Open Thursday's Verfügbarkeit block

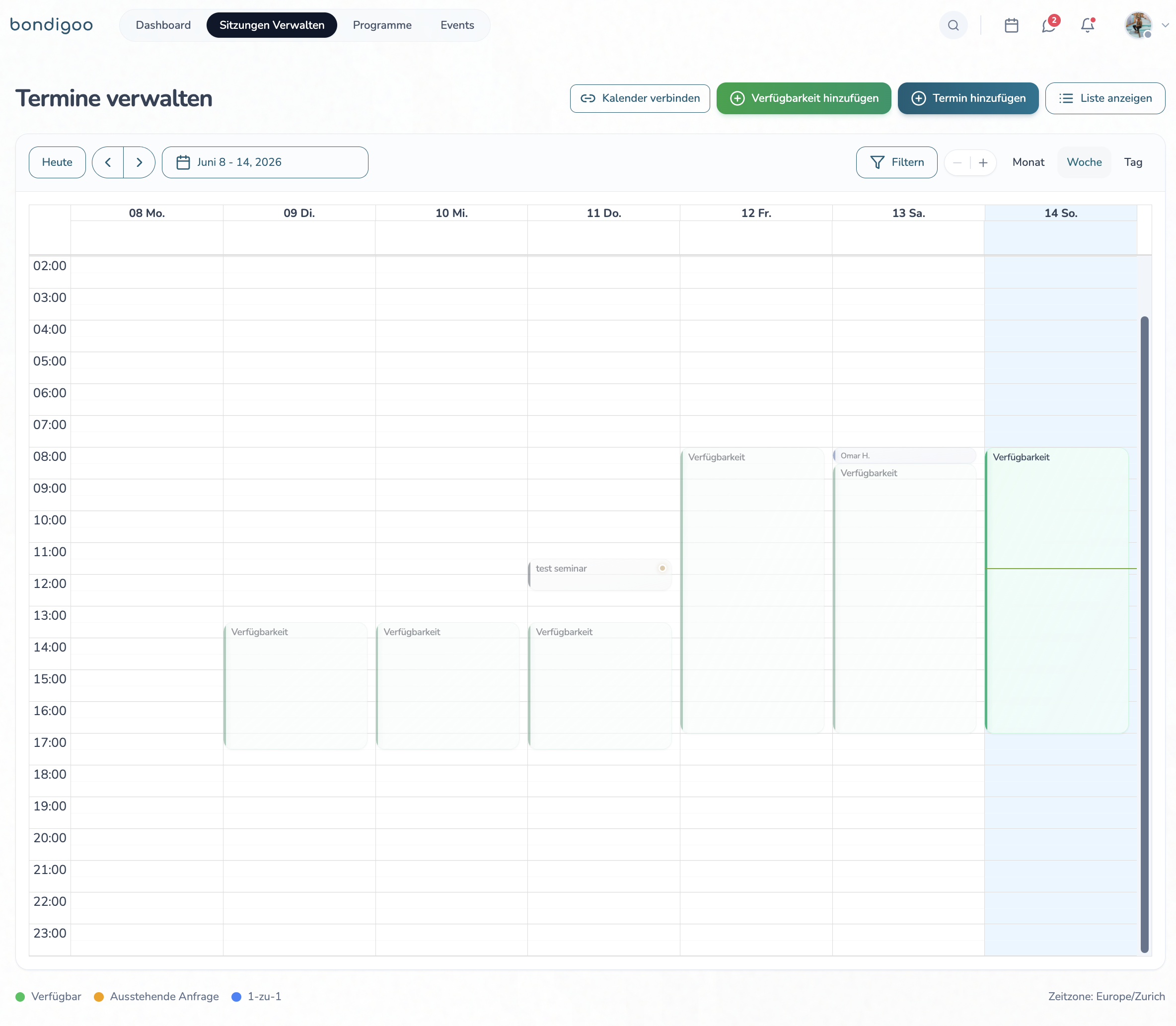pos(600,686)
